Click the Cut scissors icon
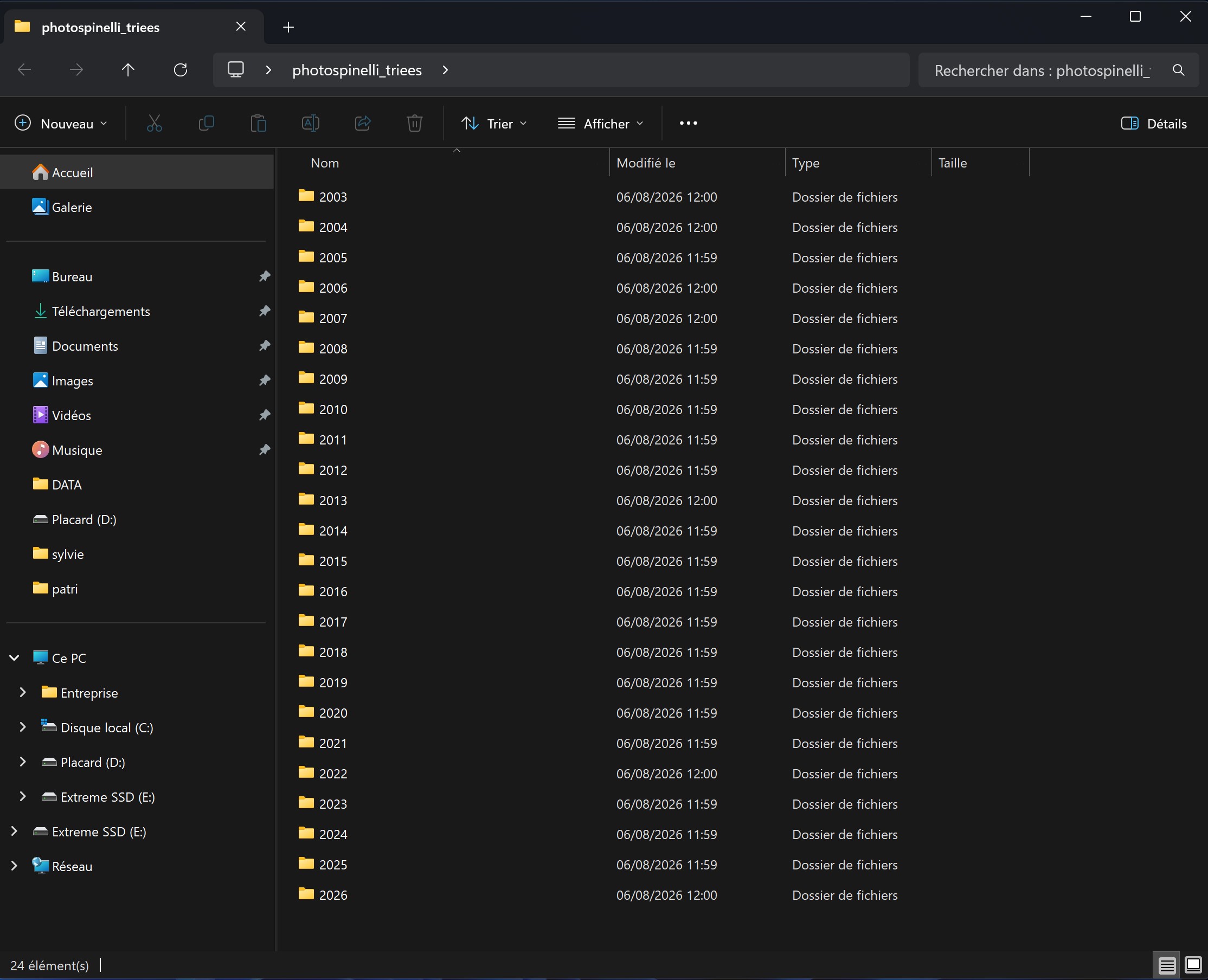Viewport: 1208px width, 980px height. [x=154, y=123]
